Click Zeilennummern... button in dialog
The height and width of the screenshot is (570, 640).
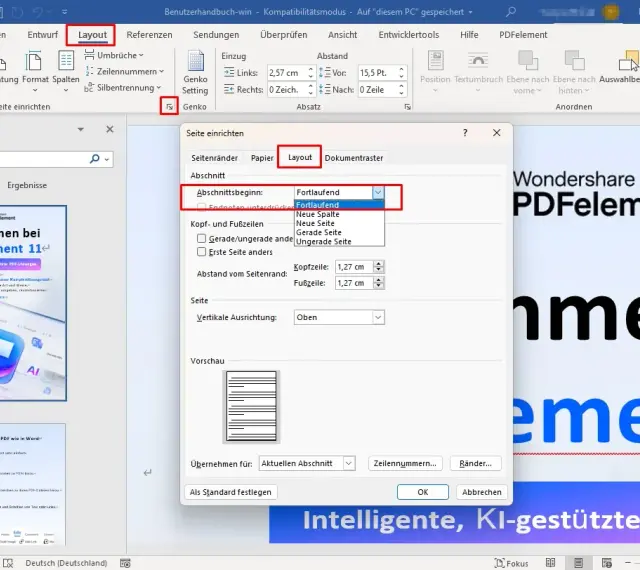pos(405,463)
